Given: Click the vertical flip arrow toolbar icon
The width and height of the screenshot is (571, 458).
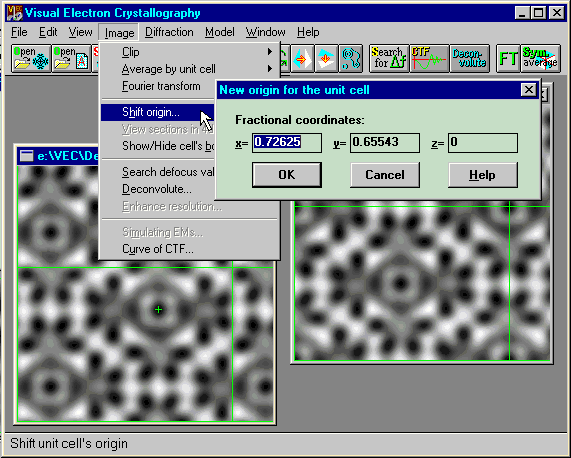Looking at the screenshot, I should 326,59.
